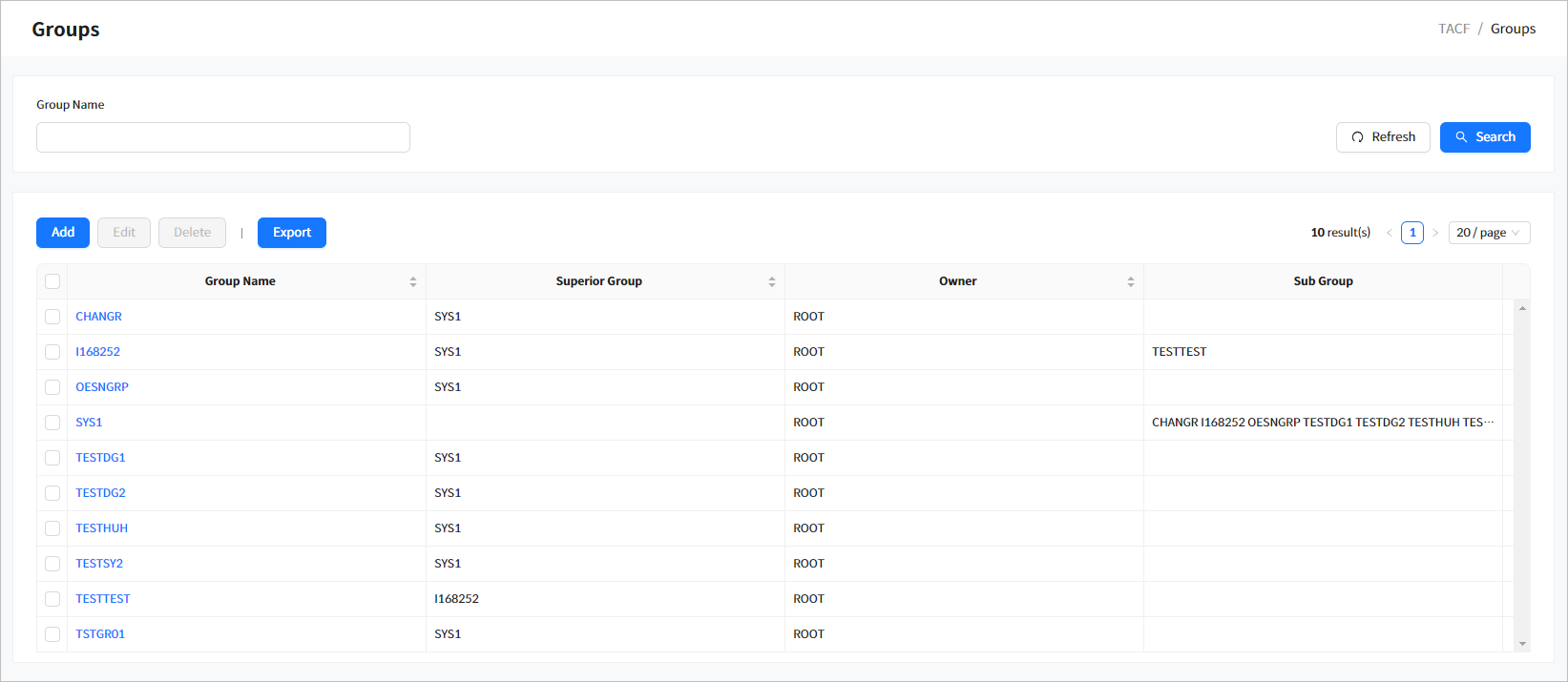Select the CHANGR row checkbox
1568x682 pixels.
pyautogui.click(x=52, y=317)
